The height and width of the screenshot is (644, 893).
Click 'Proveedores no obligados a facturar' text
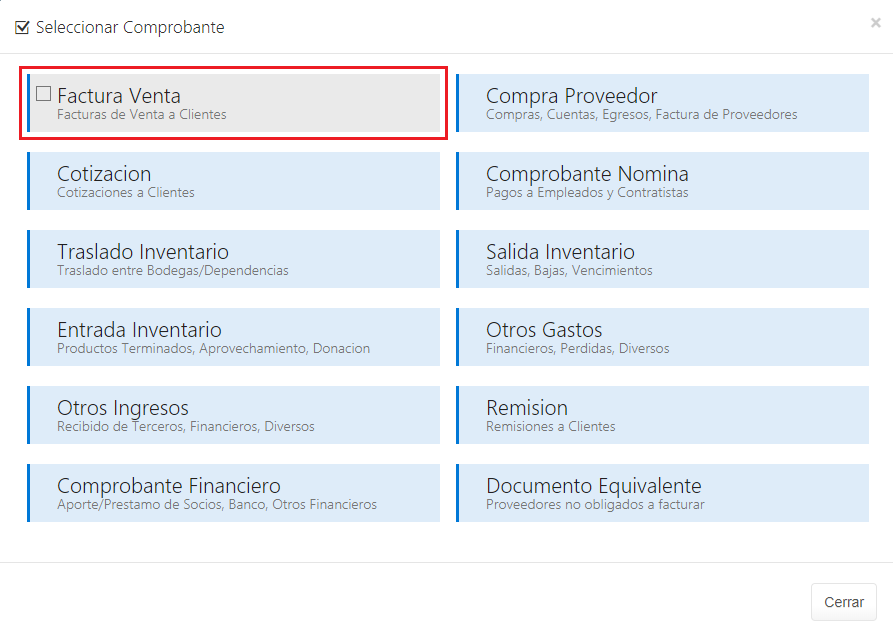(595, 505)
